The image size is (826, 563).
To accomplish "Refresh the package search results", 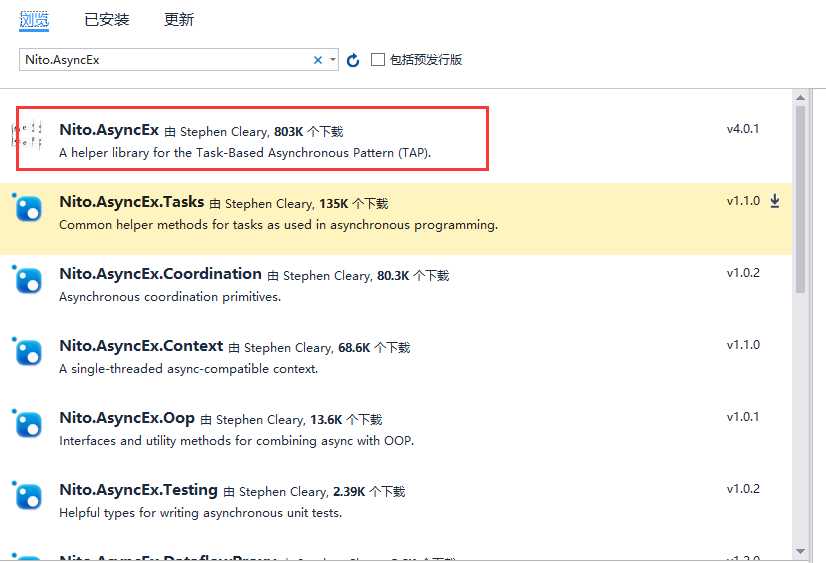I will [353, 60].
